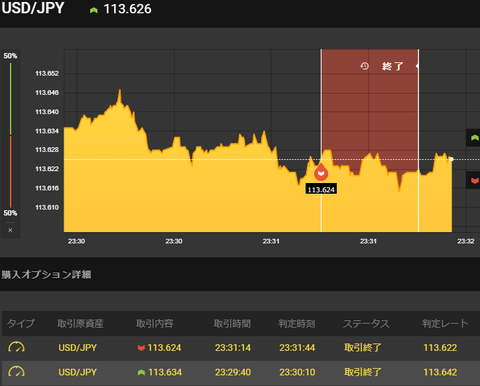Click the green up-arrow High button

coord(473,138)
